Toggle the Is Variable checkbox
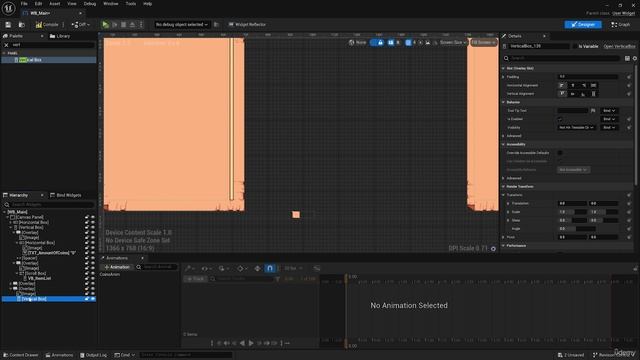The width and height of the screenshot is (640, 360). tap(575, 47)
